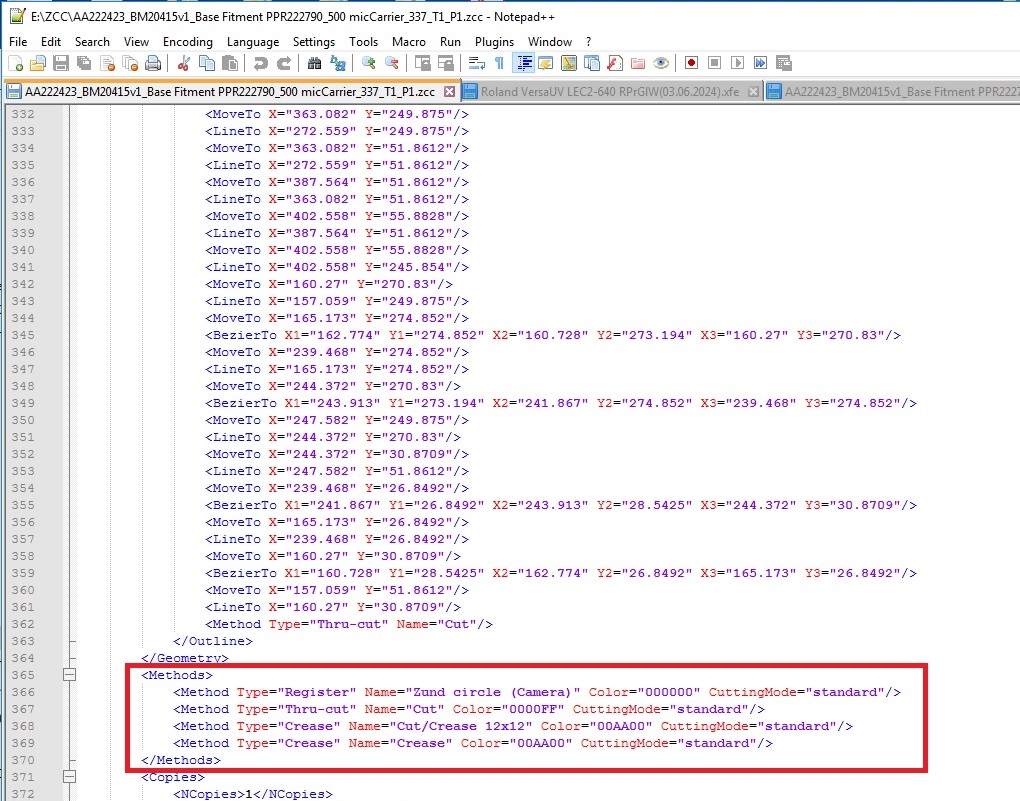The width and height of the screenshot is (1020, 801).
Task: Collapse the Methods code fold
Action: [x=69, y=674]
